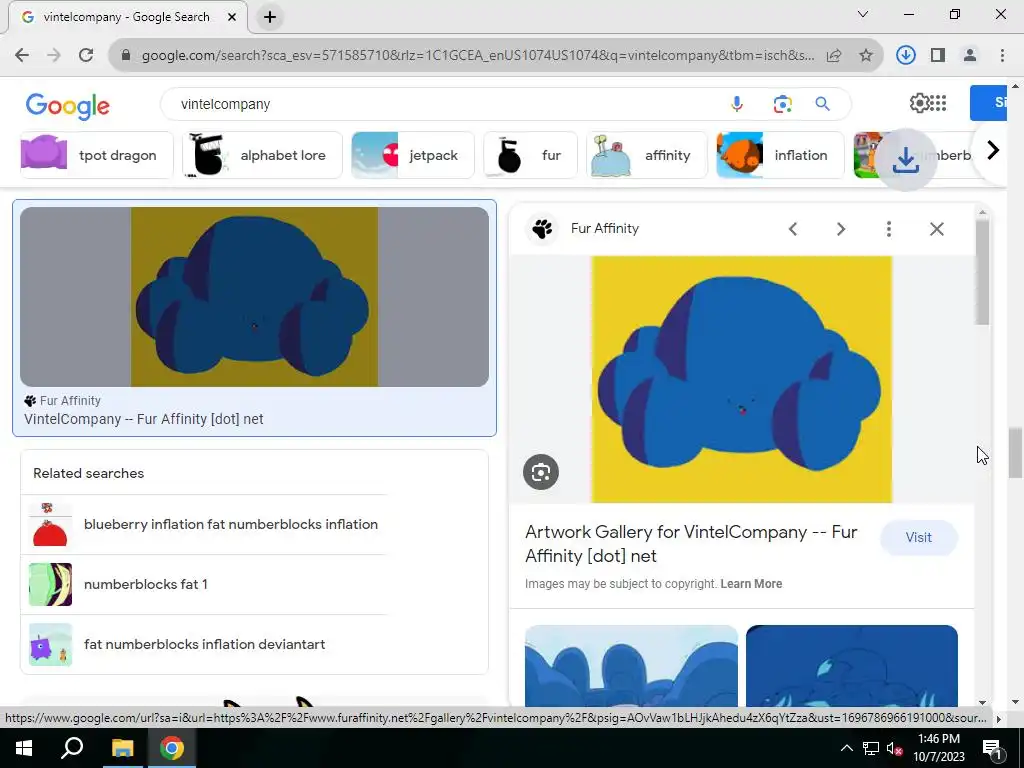This screenshot has width=1024, height=768.
Task: Open Artwork Gallery for VintelCompany title link
Action: pos(691,544)
